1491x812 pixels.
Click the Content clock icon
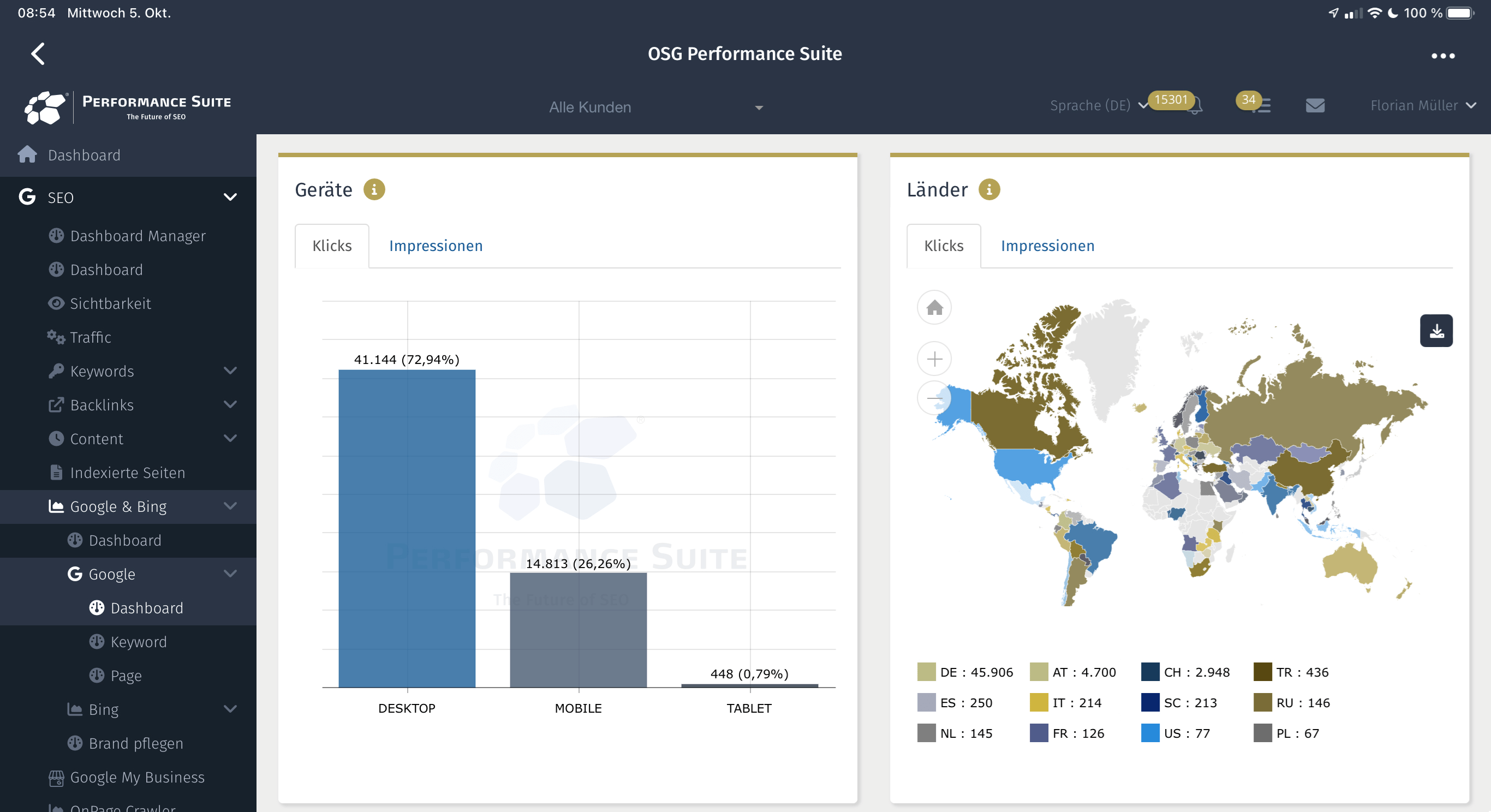[x=56, y=438]
